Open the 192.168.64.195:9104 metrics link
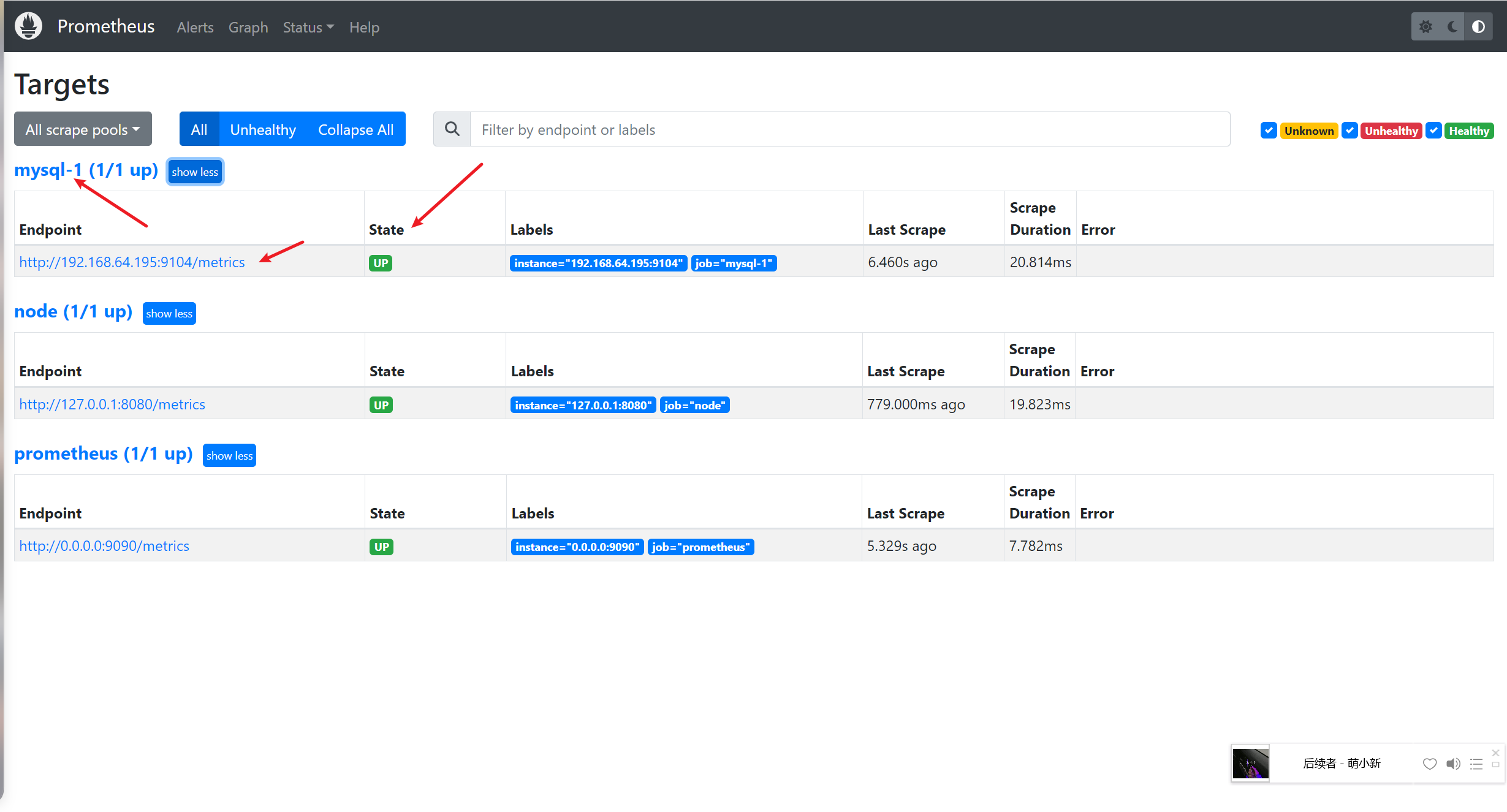 (132, 262)
